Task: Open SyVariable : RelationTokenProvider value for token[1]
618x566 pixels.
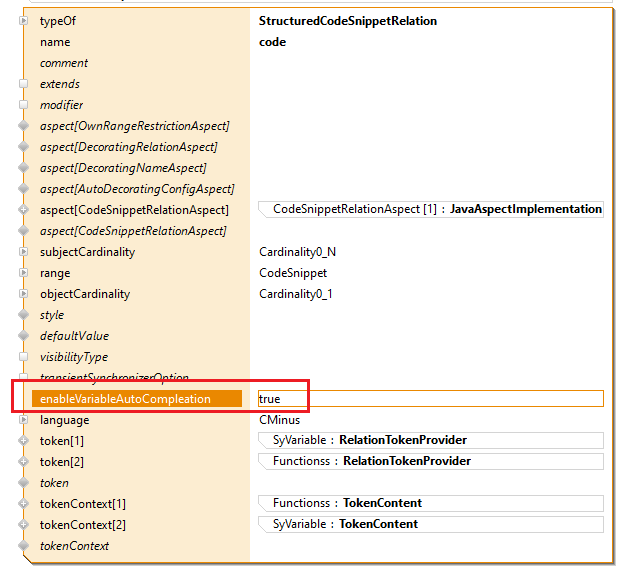Action: 369,440
